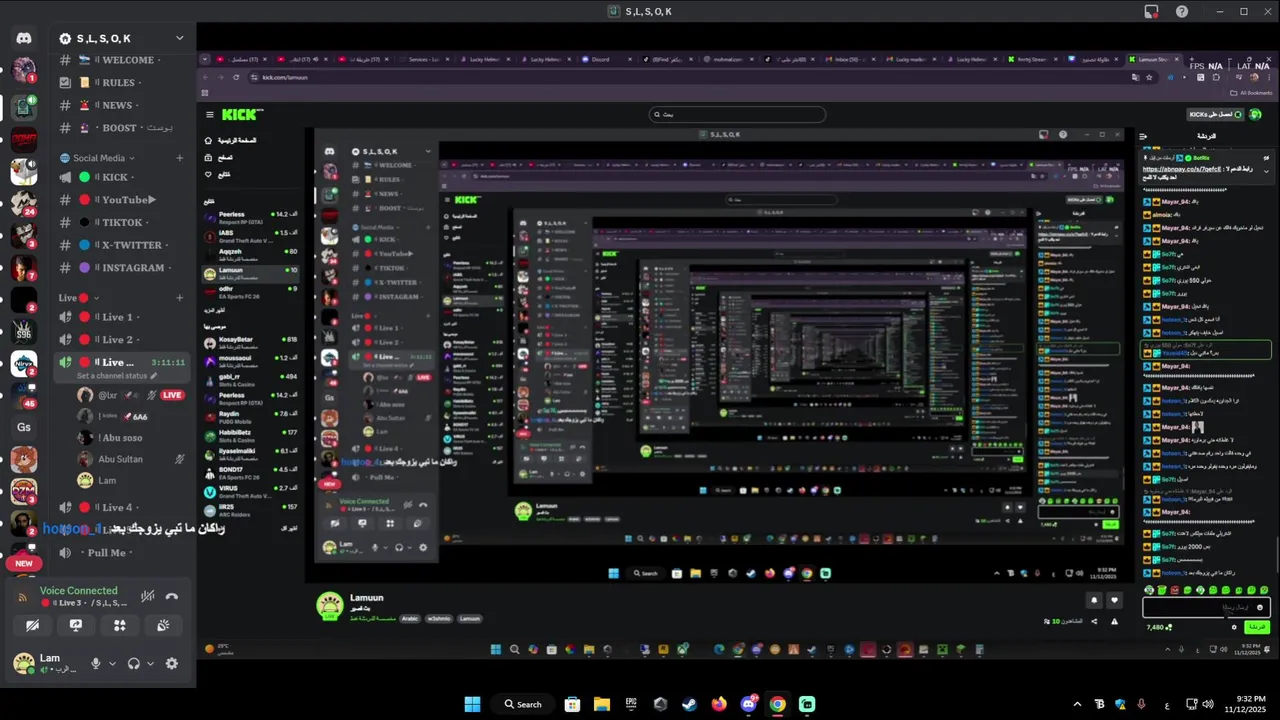The height and width of the screenshot is (720, 1280).
Task: Add channel to Social Media category
Action: coord(180,158)
